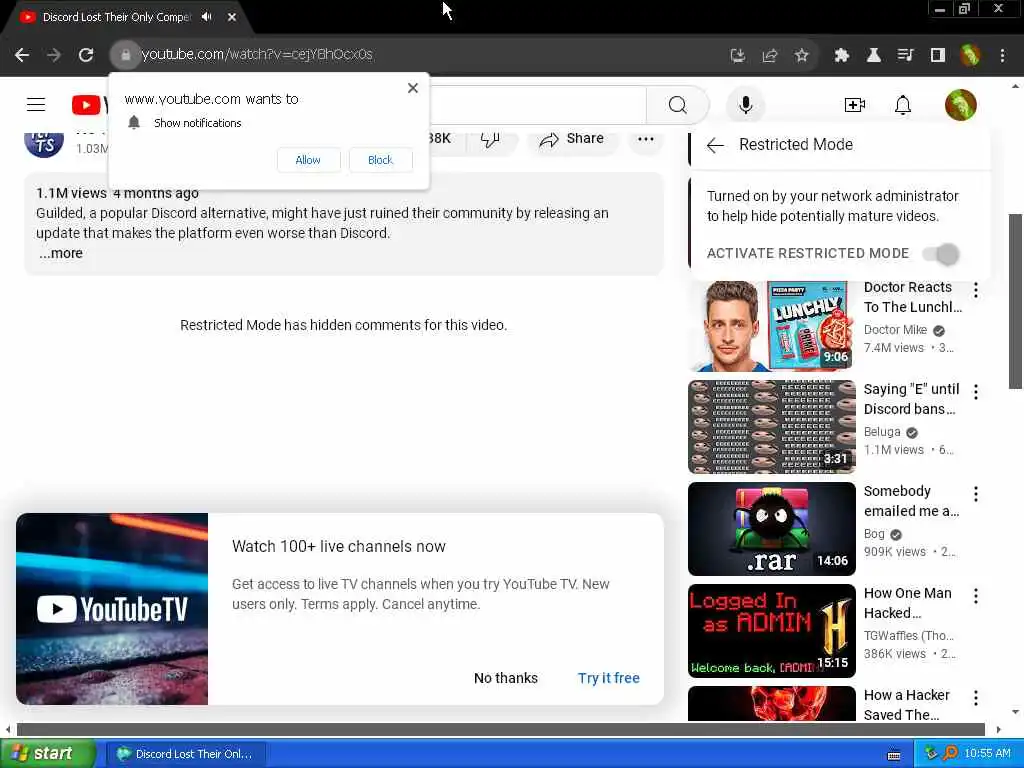Open options for How One Man Hacked video
The width and height of the screenshot is (1024, 768).
tap(976, 596)
